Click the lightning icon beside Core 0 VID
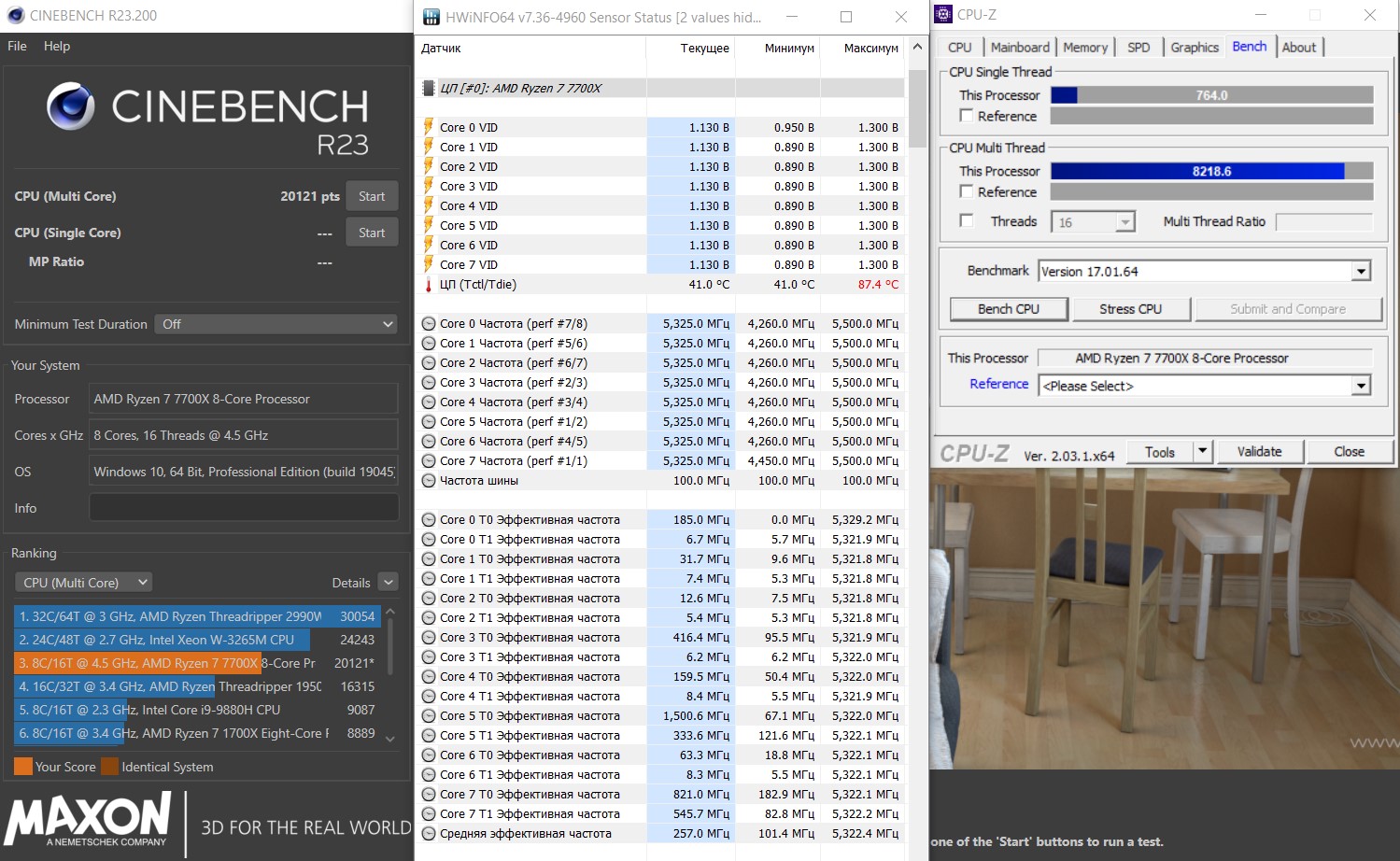 429,127
